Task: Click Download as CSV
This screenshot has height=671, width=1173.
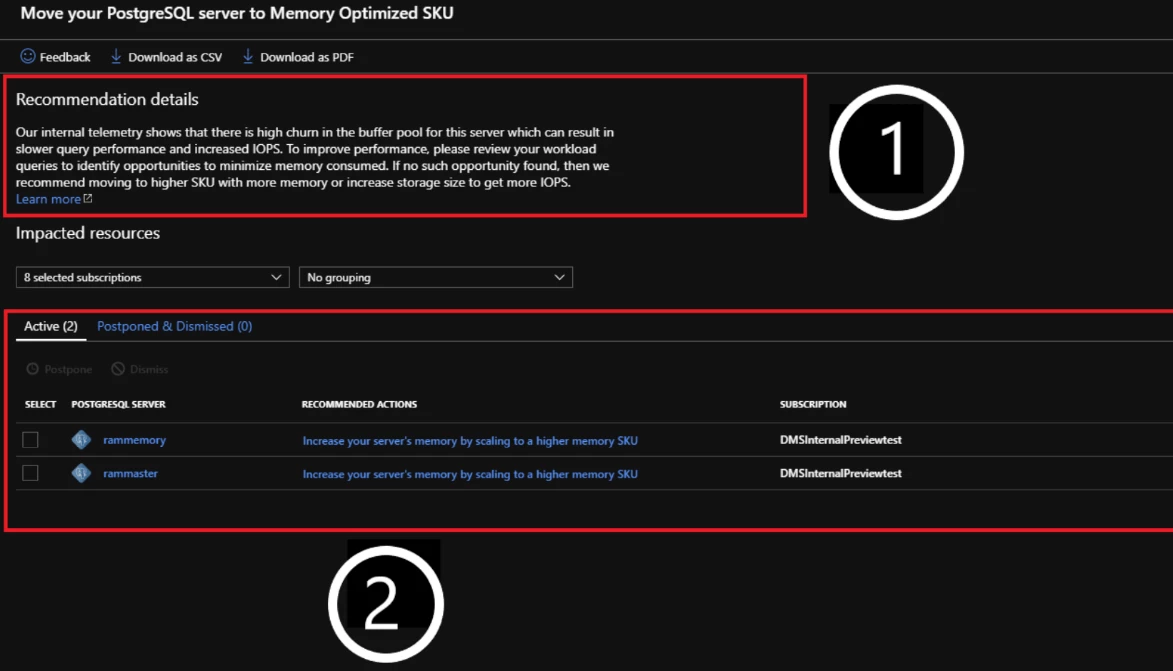Action: pyautogui.click(x=166, y=57)
